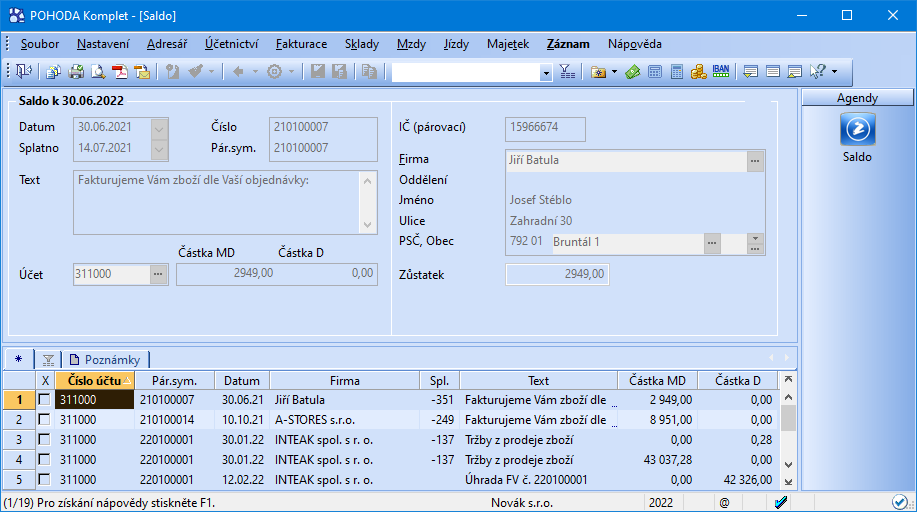The image size is (917, 512).
Task: Tick checkbox for Úhrada FV row
Action: point(44,479)
